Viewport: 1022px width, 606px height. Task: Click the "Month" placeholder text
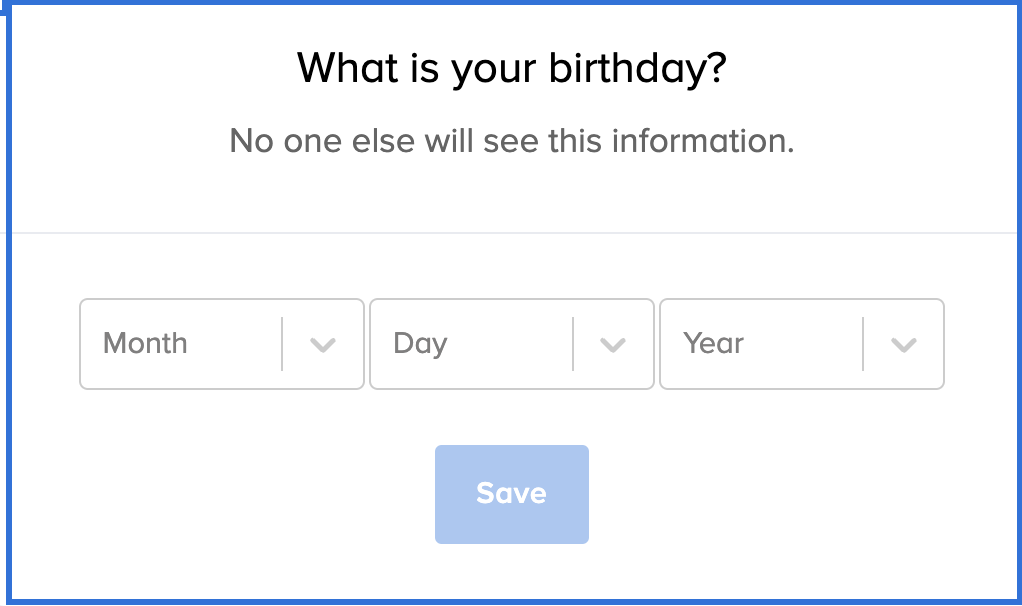coord(145,343)
